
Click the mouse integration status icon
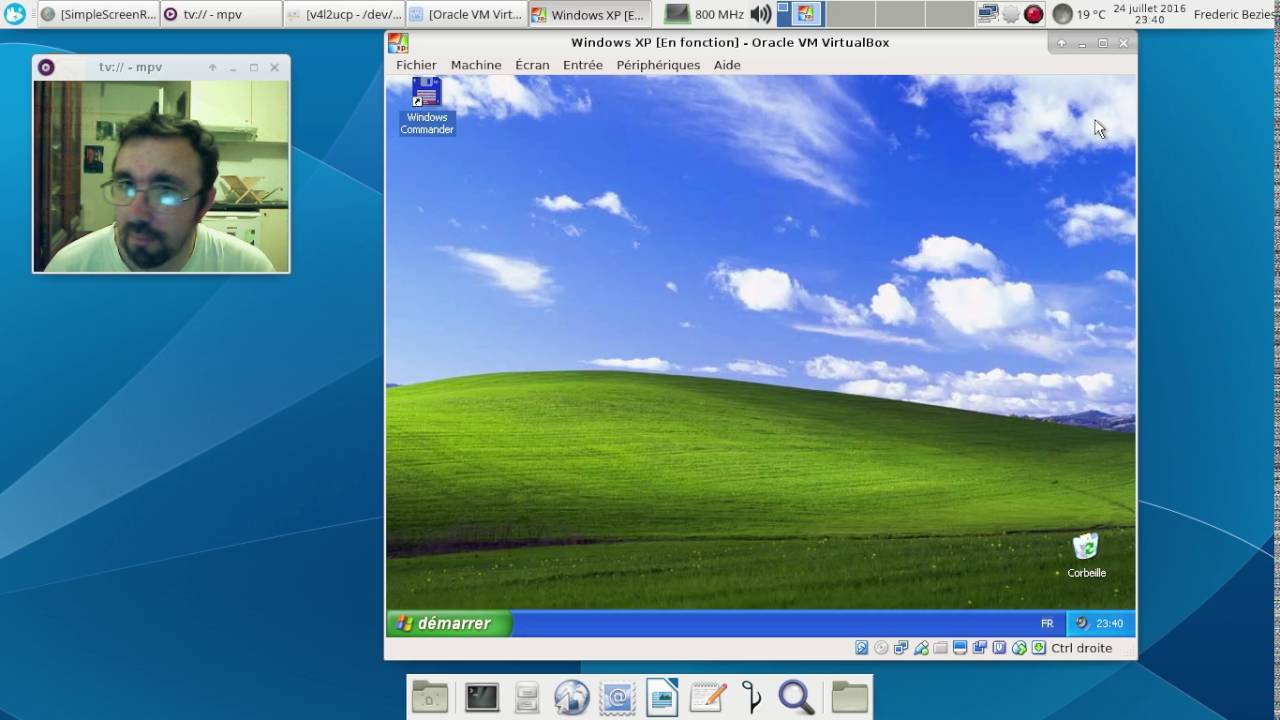point(1019,648)
